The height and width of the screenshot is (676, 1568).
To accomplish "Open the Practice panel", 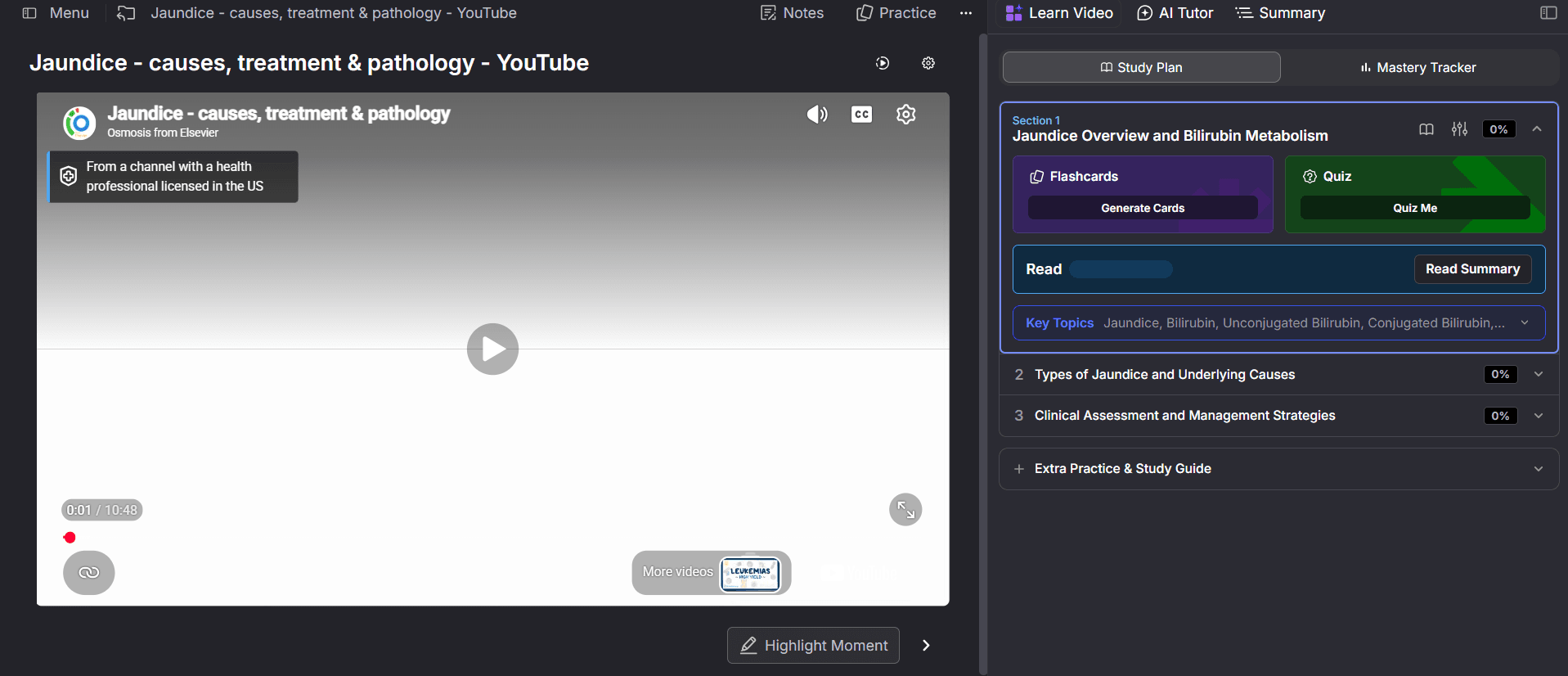I will click(x=896, y=13).
